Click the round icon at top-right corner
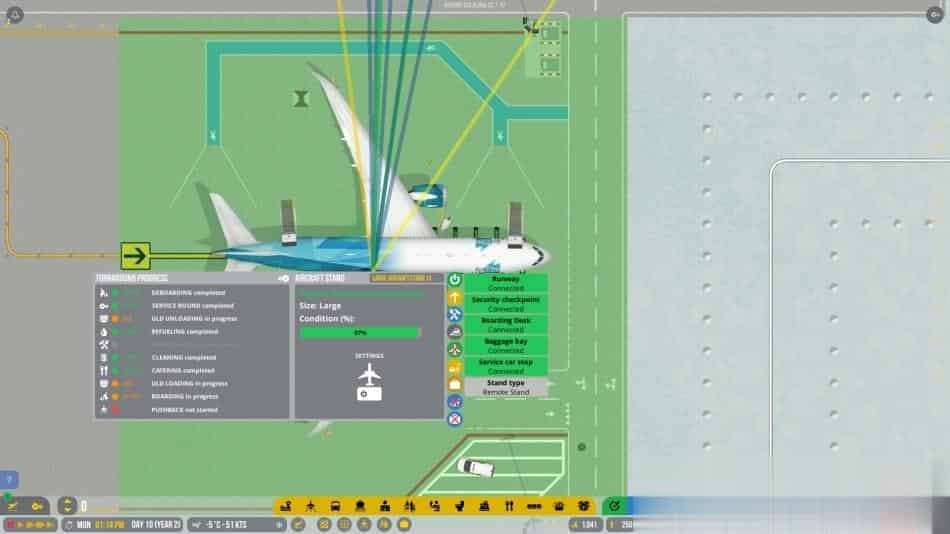 point(934,15)
